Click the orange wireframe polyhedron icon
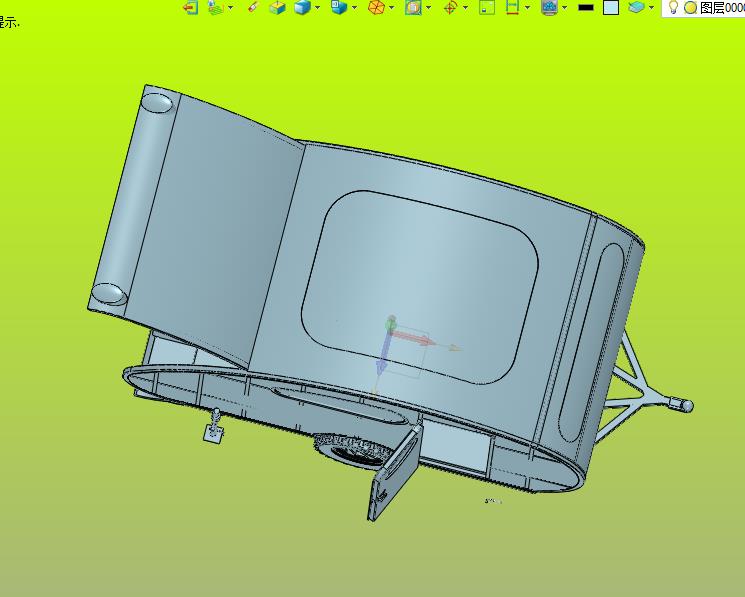The width and height of the screenshot is (745, 597). click(x=376, y=8)
